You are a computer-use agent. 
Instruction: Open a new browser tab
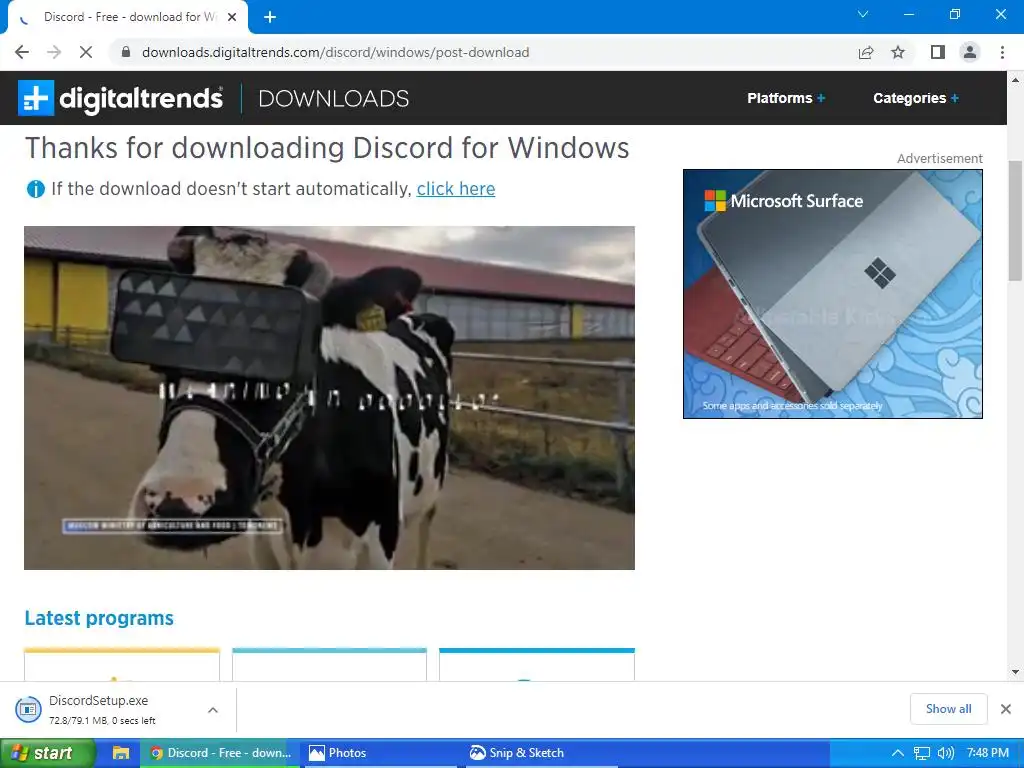[x=270, y=17]
